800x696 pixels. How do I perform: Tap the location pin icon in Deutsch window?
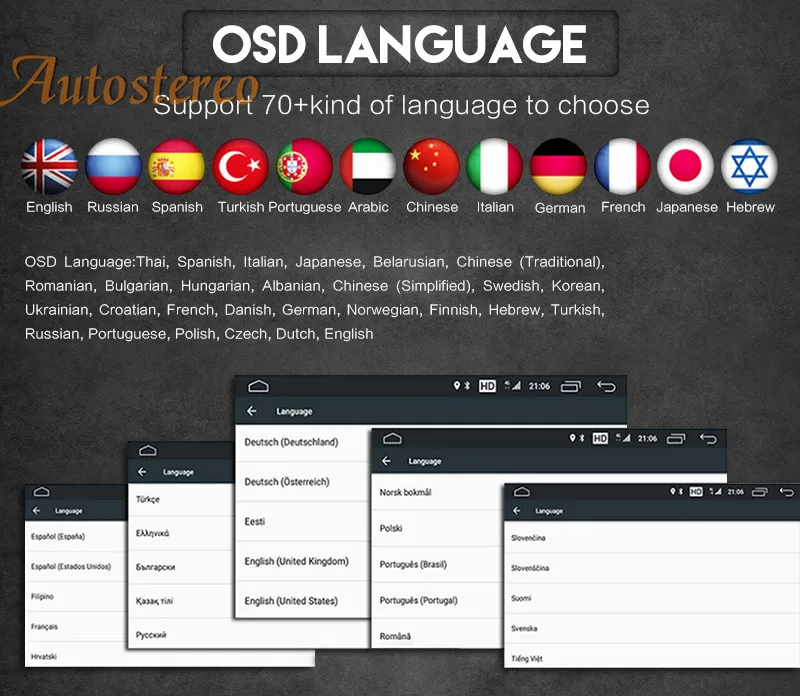(x=457, y=386)
